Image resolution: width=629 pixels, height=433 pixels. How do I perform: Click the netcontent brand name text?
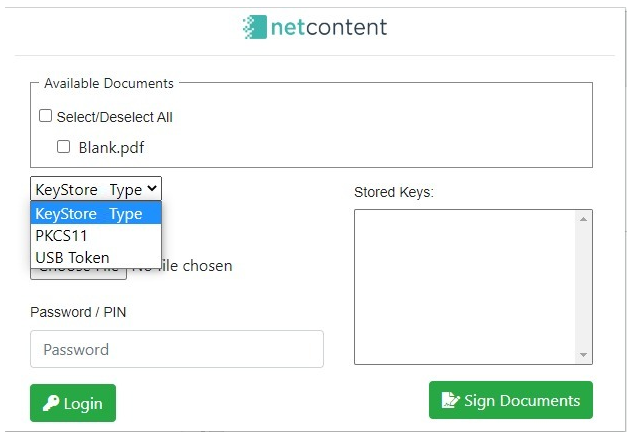[x=329, y=27]
